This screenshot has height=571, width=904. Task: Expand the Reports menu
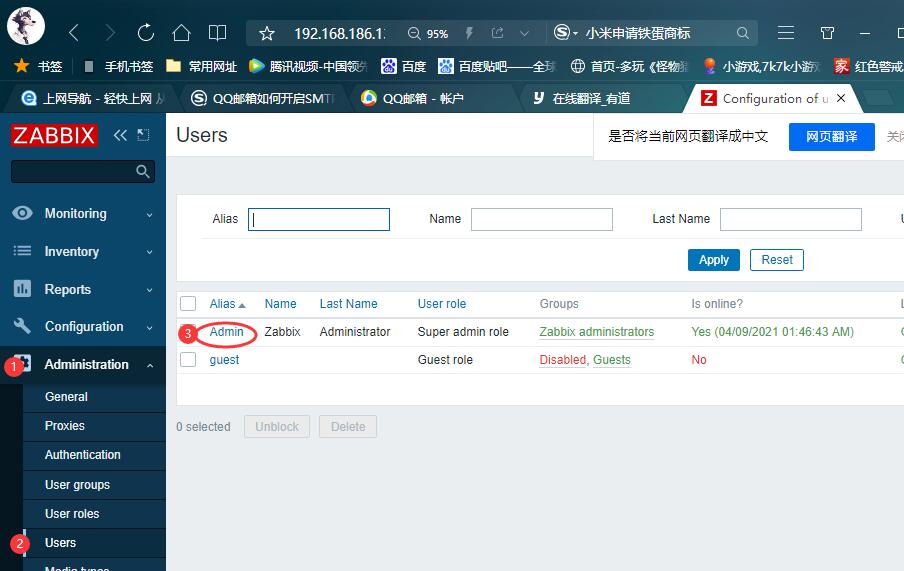pyautogui.click(x=83, y=289)
